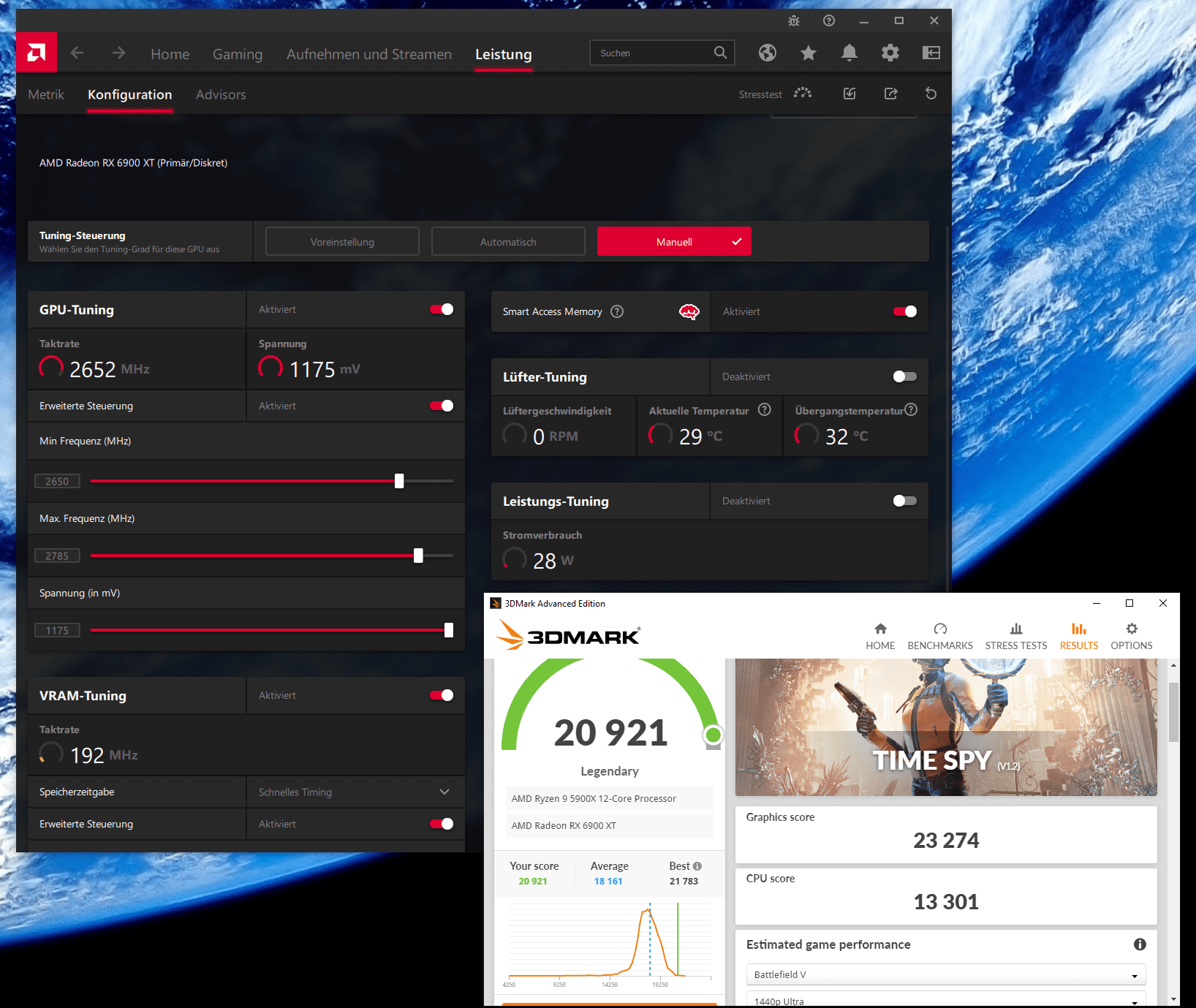Click Spannung value box 1175
This screenshot has width=1196, height=1008.
57,630
